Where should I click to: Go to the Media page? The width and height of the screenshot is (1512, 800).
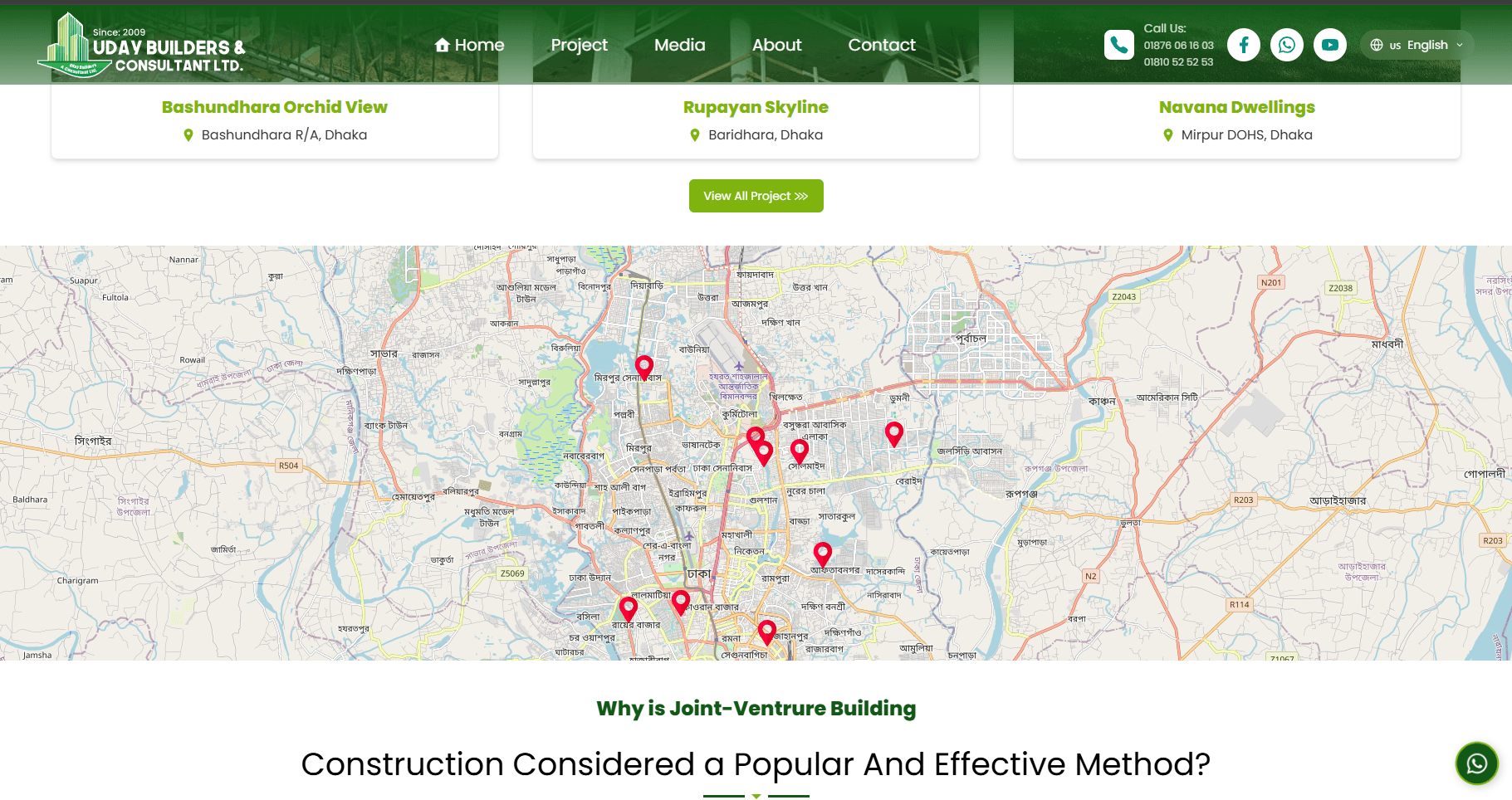point(679,45)
